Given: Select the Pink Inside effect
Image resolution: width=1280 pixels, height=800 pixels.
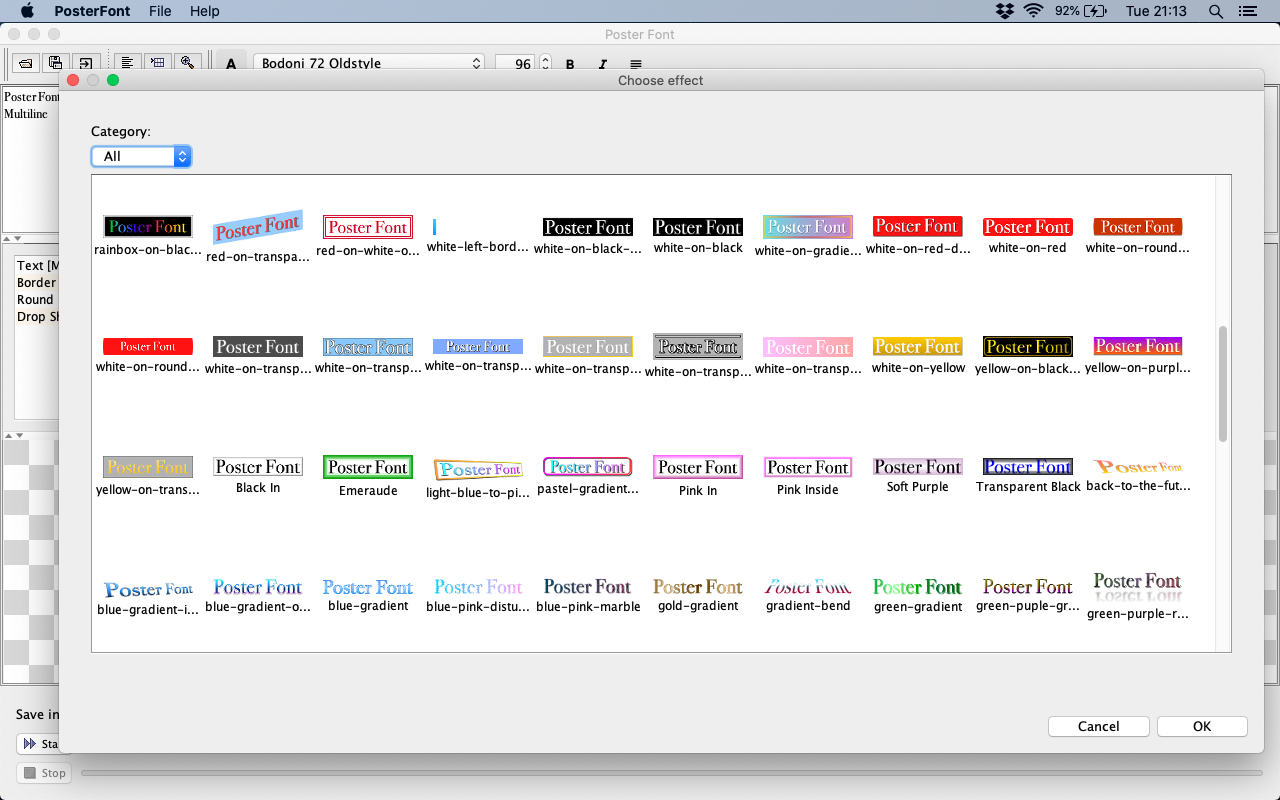Looking at the screenshot, I should (x=808, y=467).
